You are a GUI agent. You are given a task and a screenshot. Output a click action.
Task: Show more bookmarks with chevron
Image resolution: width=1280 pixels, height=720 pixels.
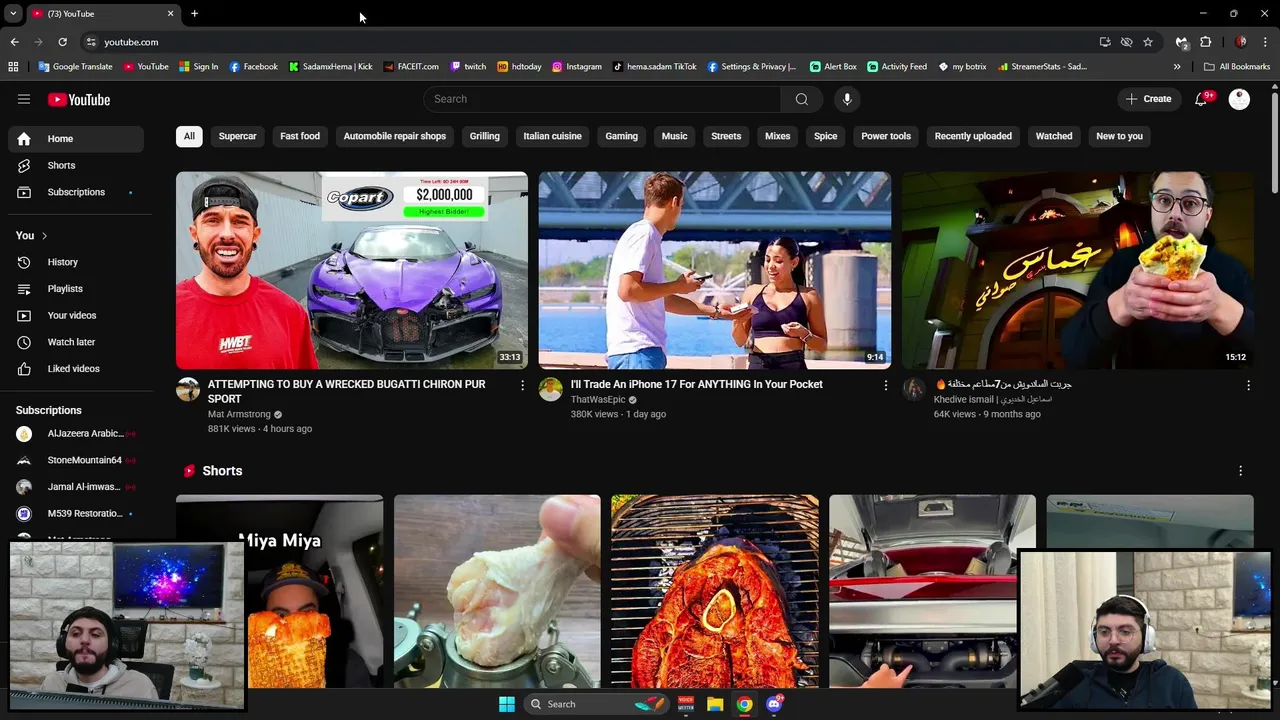1177,67
